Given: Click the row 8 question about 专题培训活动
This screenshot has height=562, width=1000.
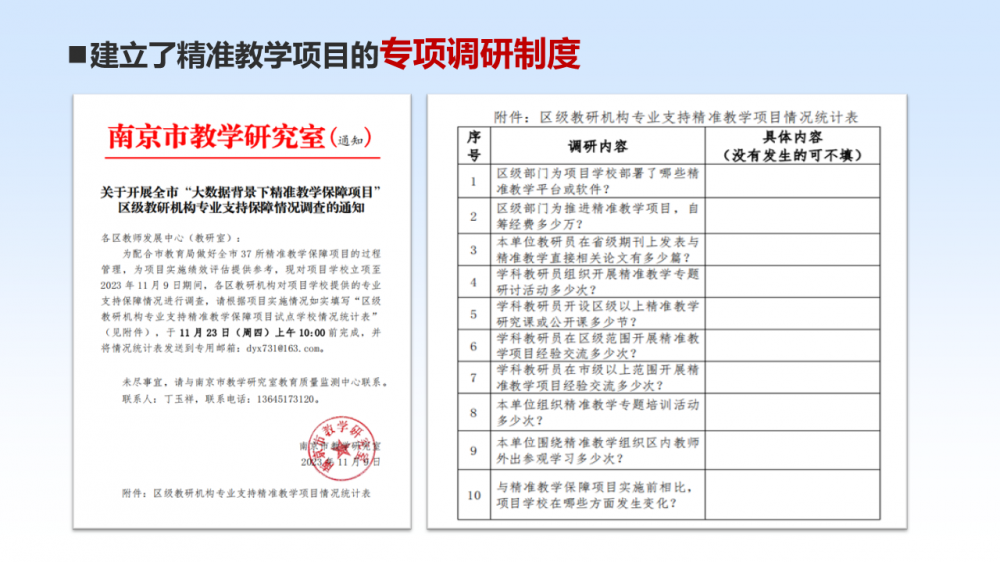Looking at the screenshot, I should coord(597,412).
